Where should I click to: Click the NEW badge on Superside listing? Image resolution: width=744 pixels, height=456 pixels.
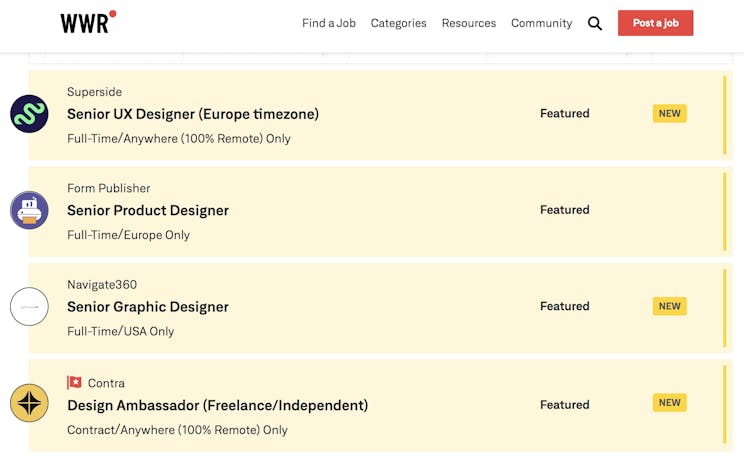coord(670,113)
